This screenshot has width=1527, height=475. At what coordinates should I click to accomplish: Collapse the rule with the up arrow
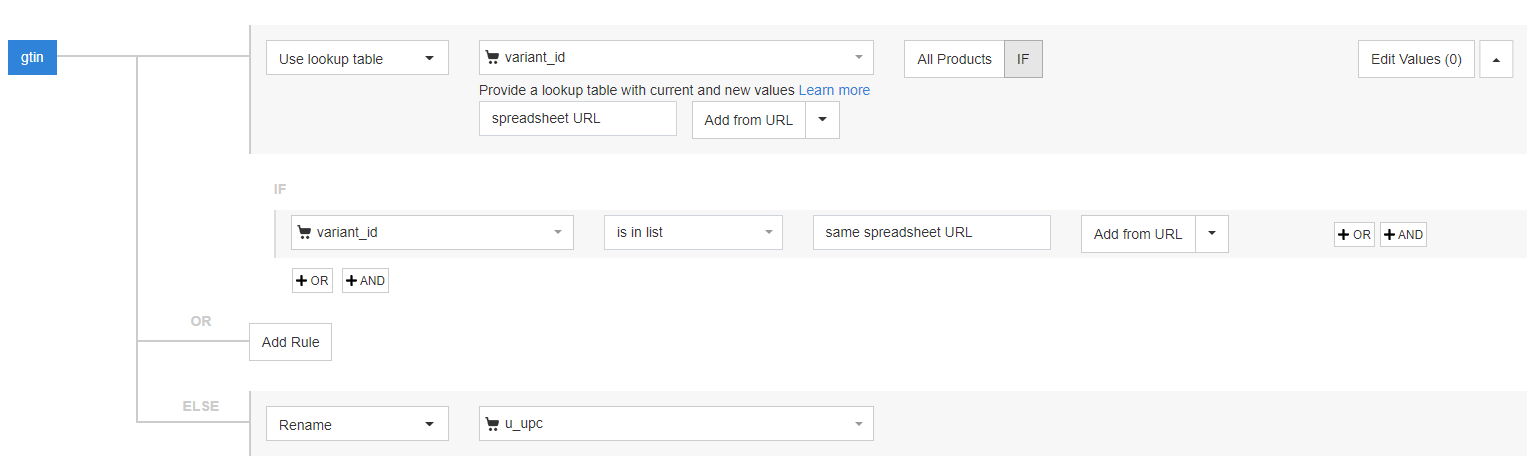click(x=1496, y=59)
